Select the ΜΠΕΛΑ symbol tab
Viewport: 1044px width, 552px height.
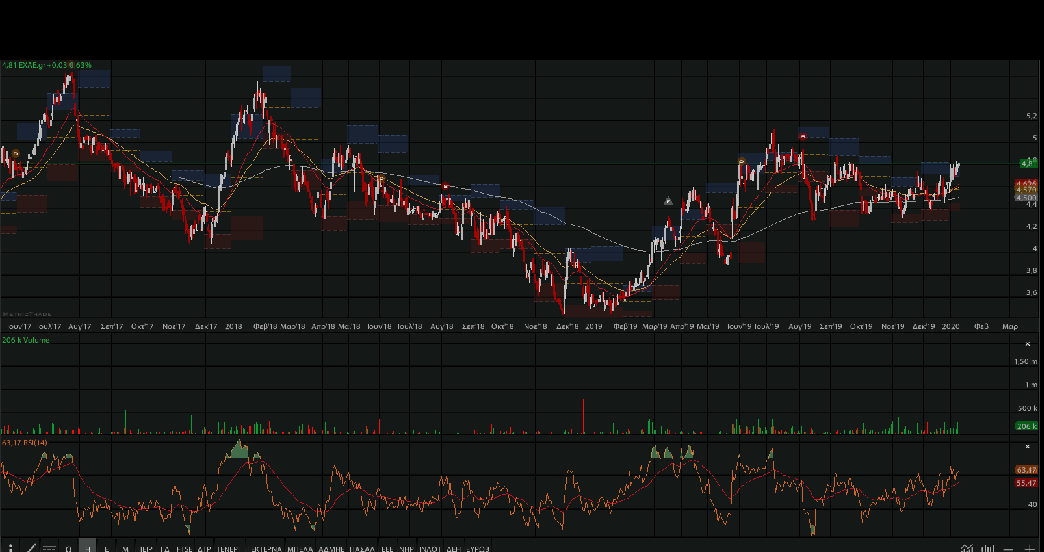click(299, 548)
